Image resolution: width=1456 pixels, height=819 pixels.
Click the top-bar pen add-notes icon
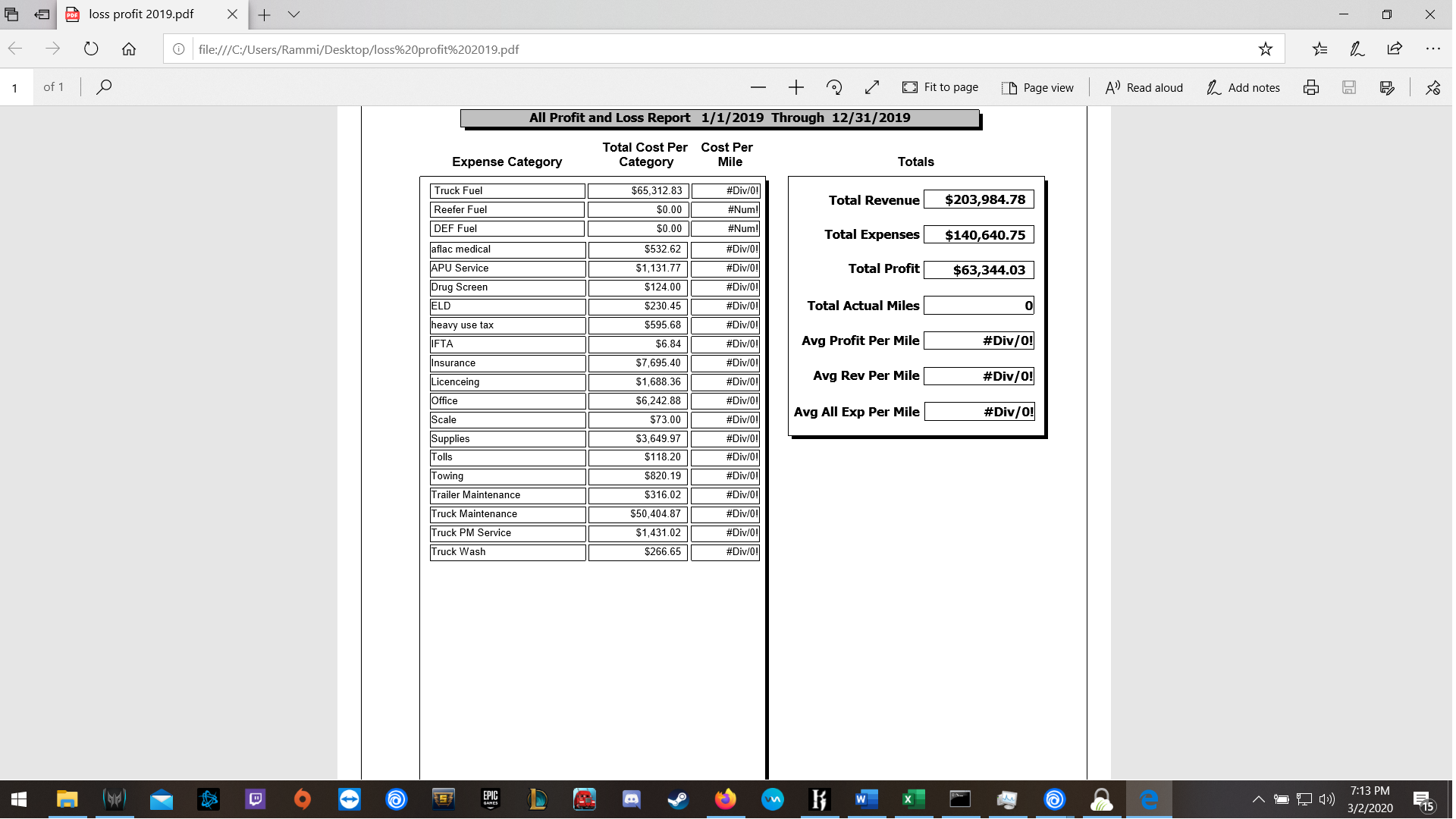1357,49
